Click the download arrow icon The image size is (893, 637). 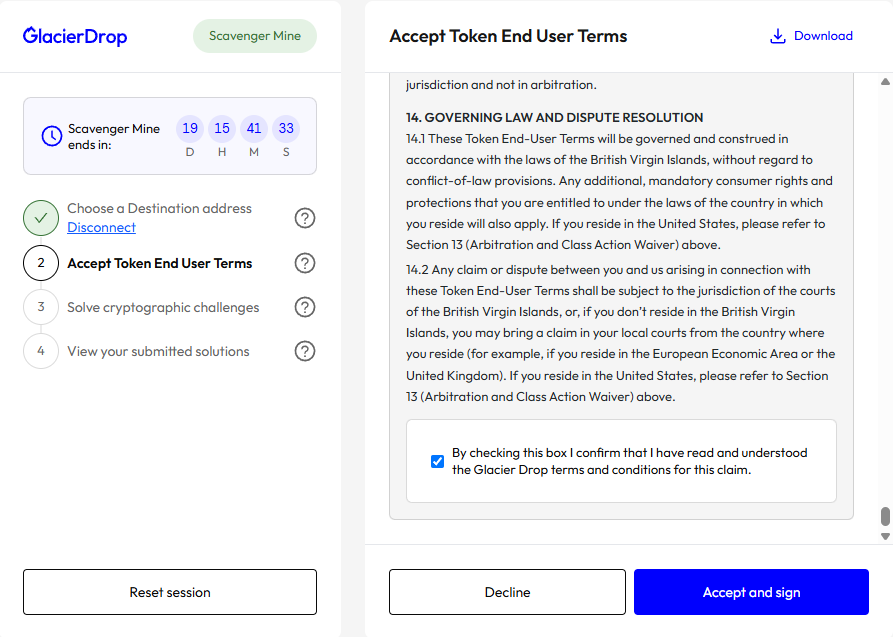click(x=778, y=36)
